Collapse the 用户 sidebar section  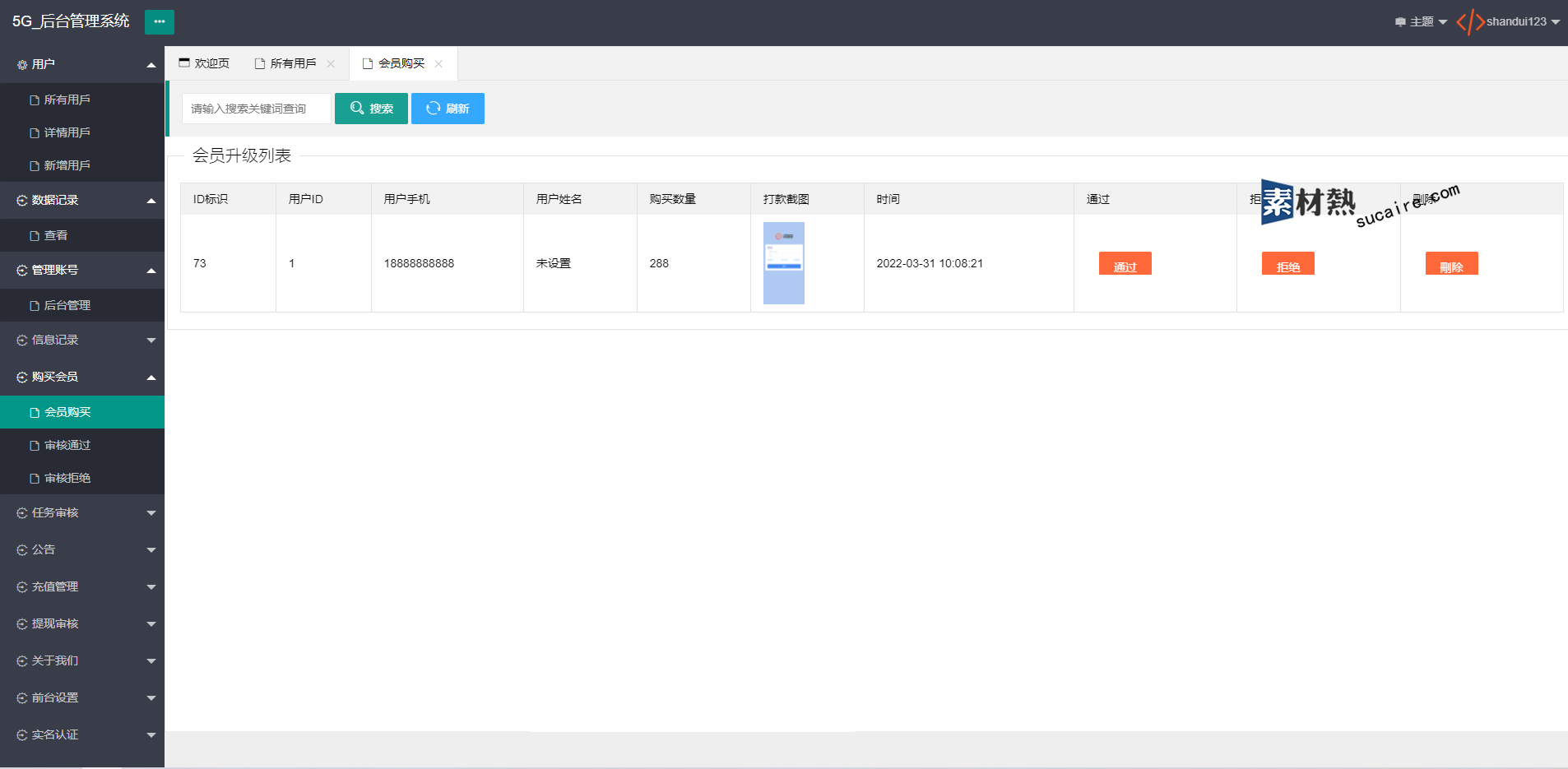click(x=82, y=64)
